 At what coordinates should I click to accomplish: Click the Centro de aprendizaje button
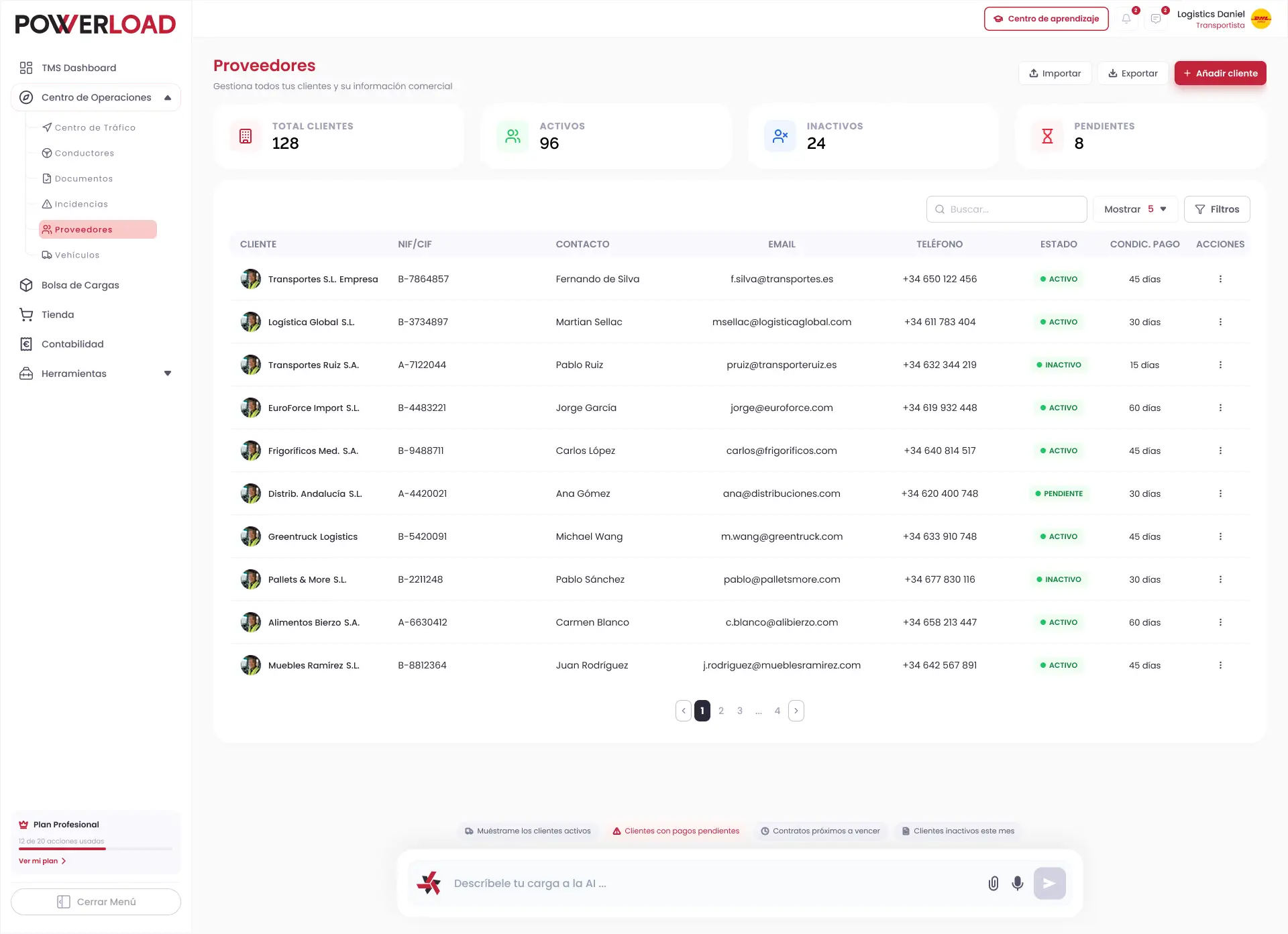click(1046, 19)
